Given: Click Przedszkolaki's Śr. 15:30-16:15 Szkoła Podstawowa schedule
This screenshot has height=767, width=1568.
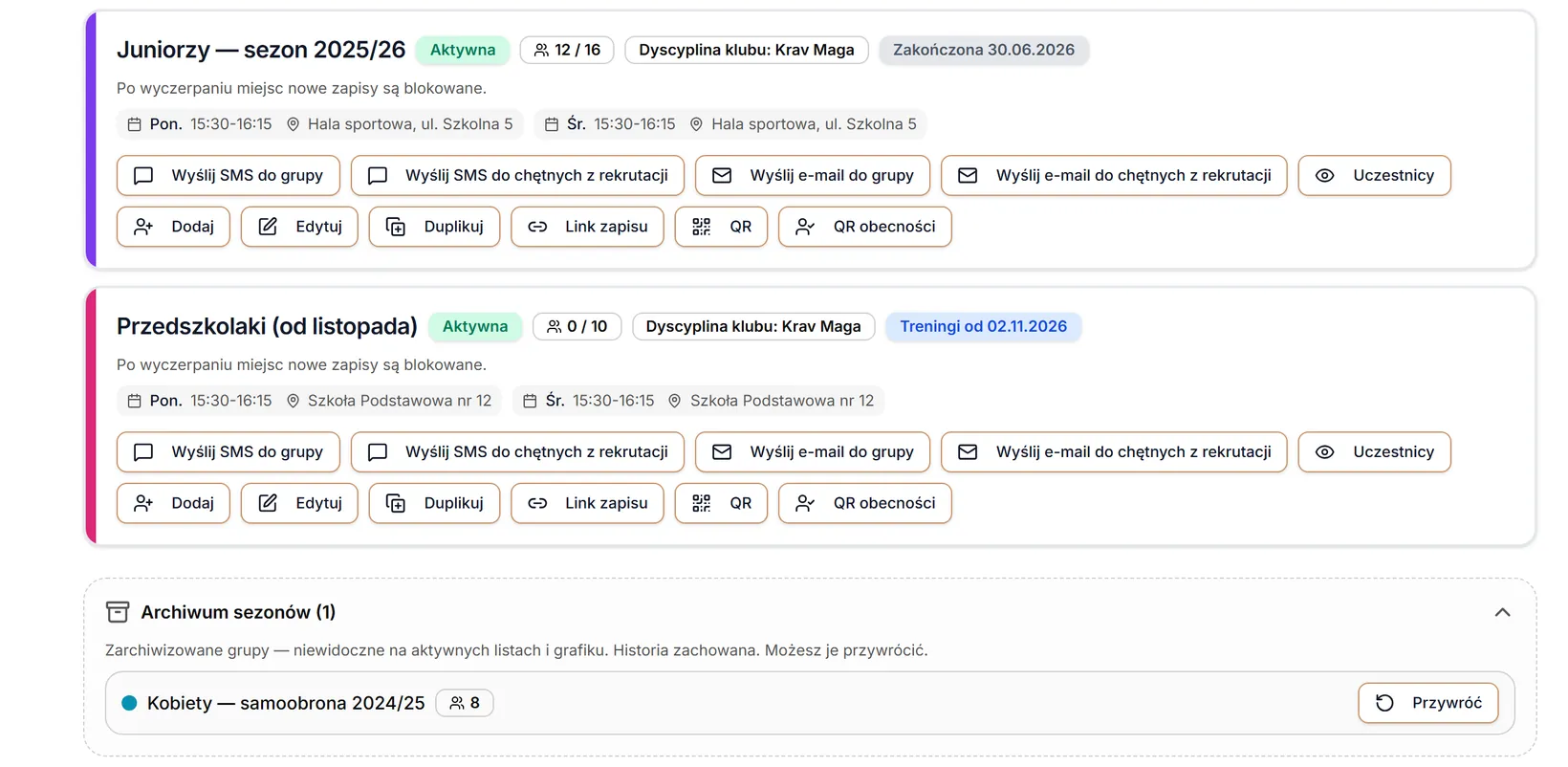Looking at the screenshot, I should [698, 401].
